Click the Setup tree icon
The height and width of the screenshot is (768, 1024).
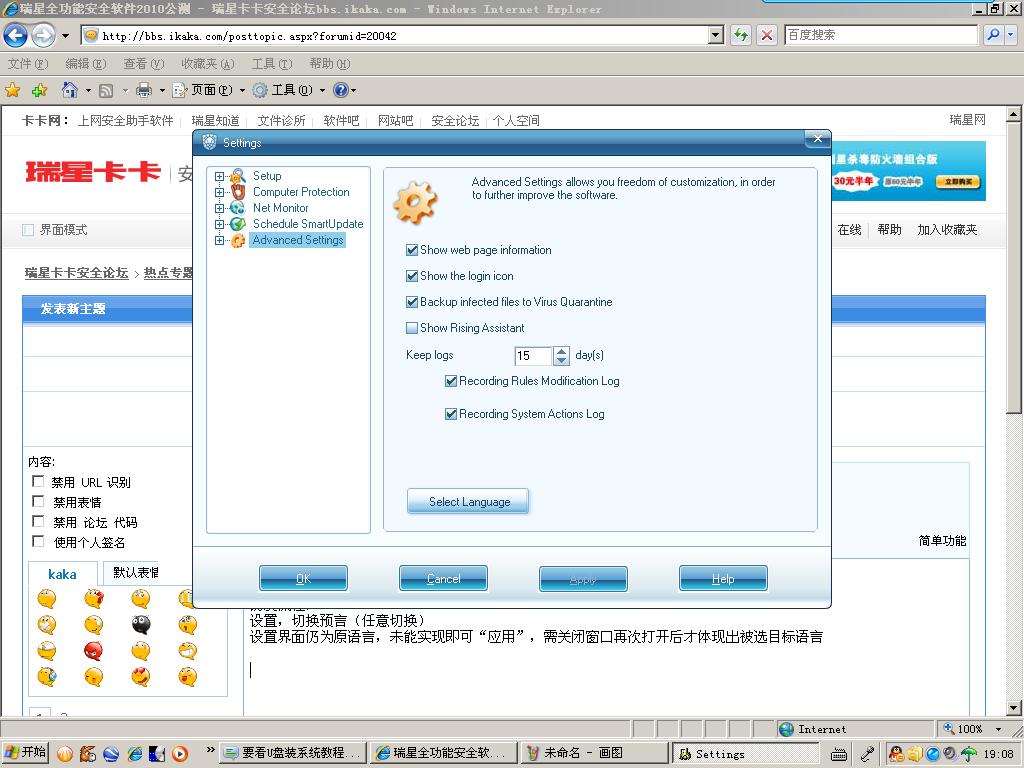click(x=238, y=176)
